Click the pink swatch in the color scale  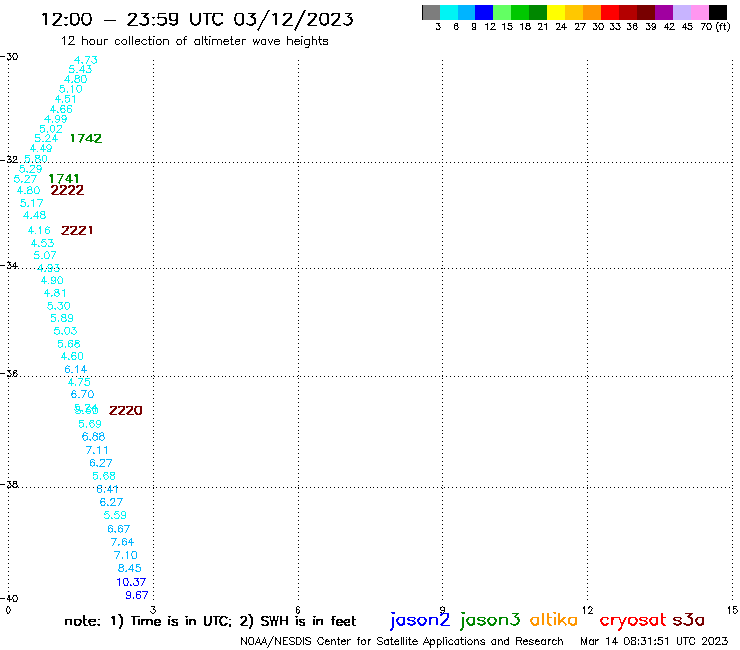click(700, 12)
